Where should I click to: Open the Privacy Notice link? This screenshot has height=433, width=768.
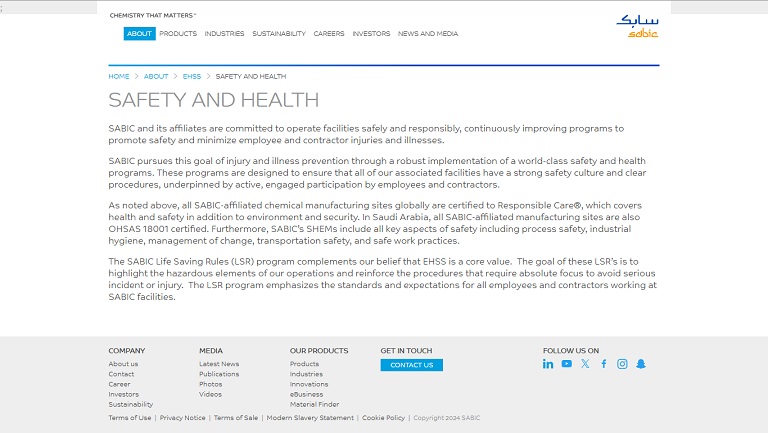click(182, 418)
